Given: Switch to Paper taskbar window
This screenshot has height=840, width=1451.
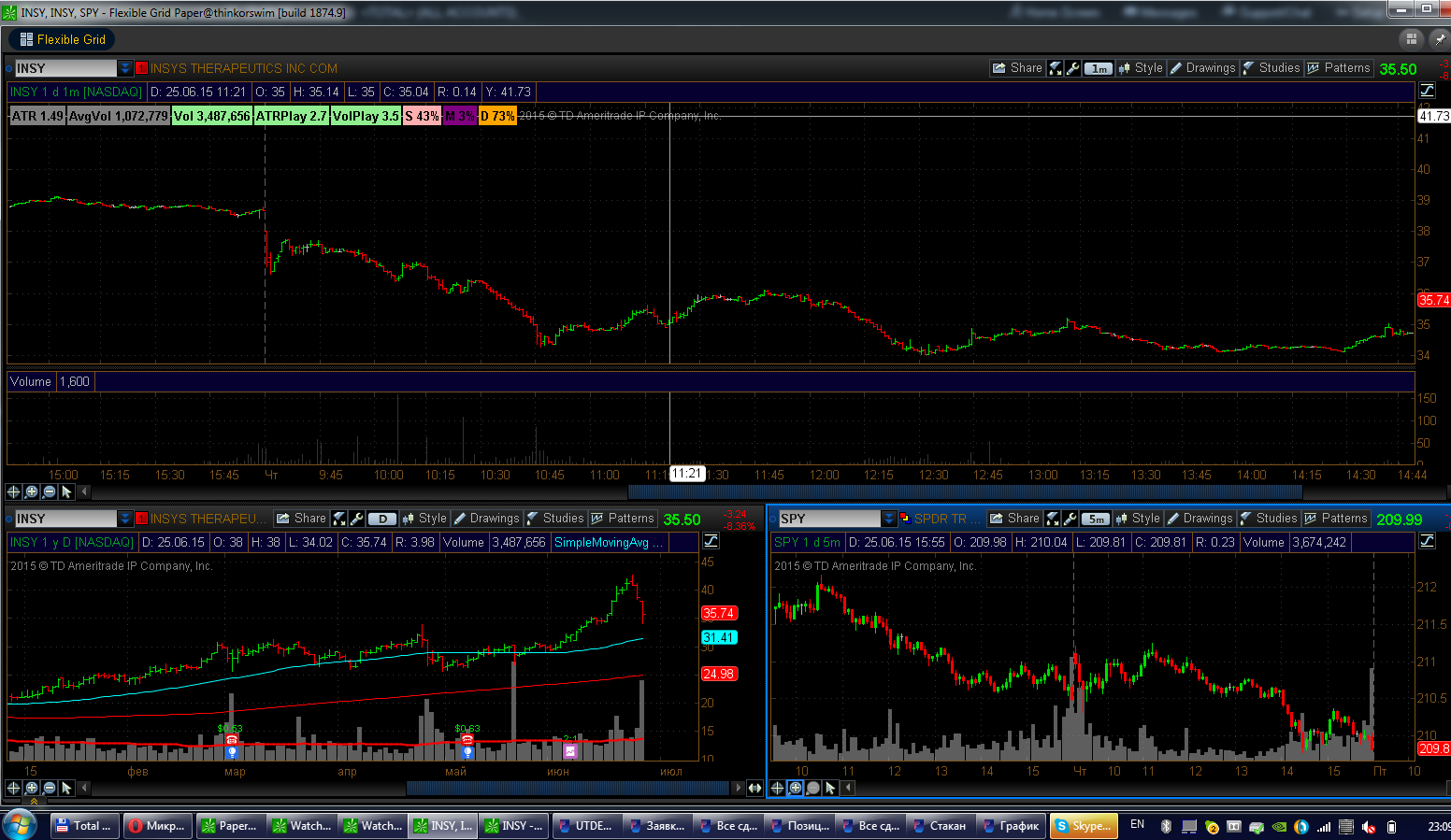Looking at the screenshot, I should tap(230, 825).
